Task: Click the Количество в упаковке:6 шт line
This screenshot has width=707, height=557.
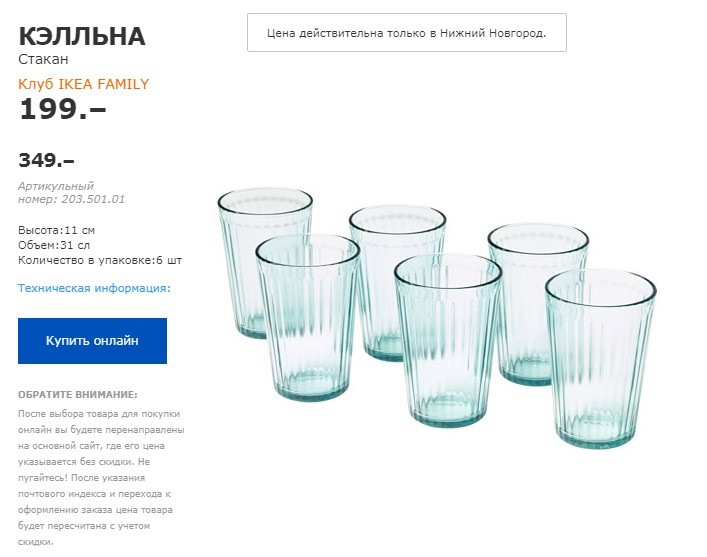Action: (x=100, y=260)
